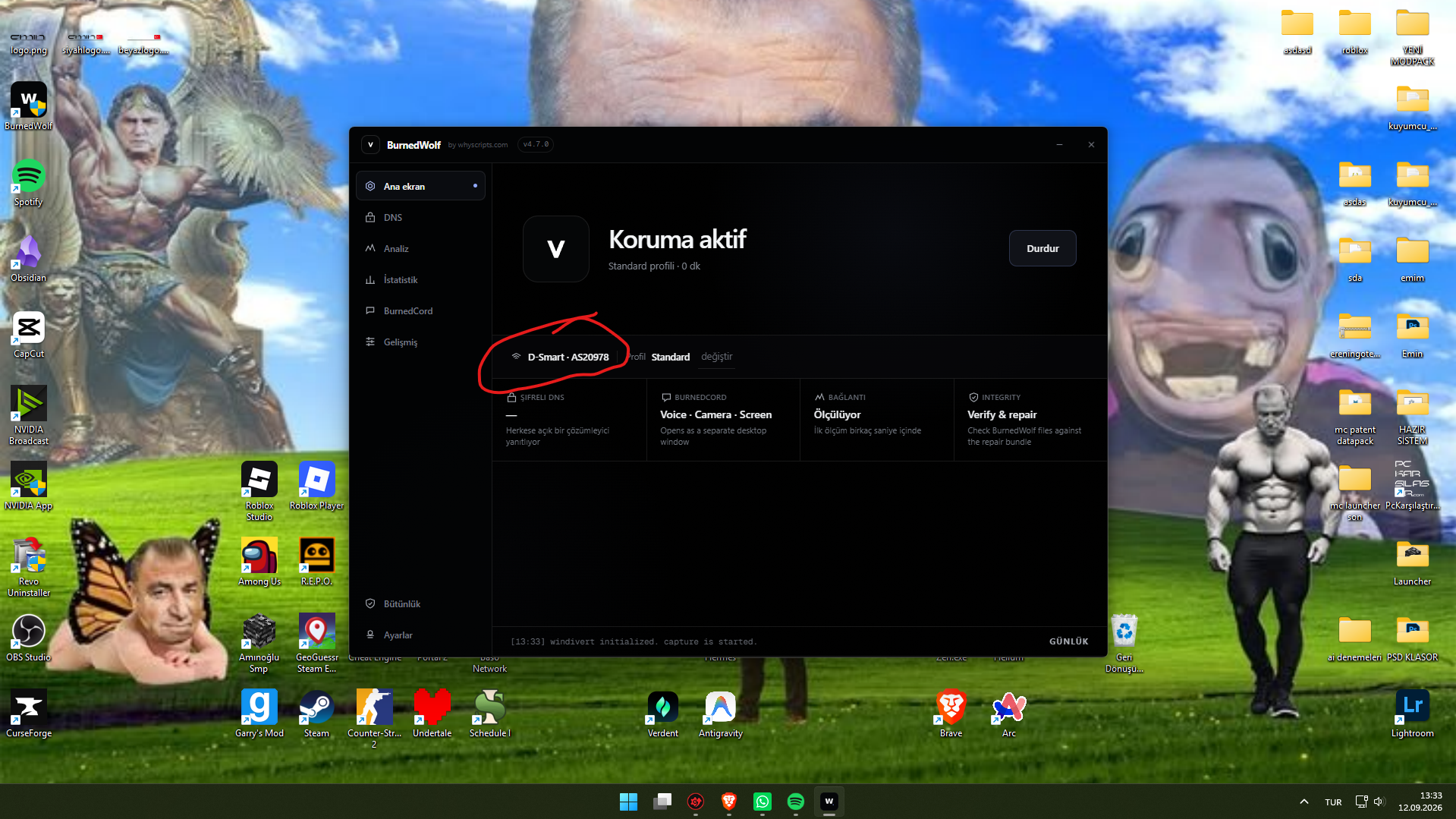Open the Bağlantı Ölçülüyor card

(877, 419)
